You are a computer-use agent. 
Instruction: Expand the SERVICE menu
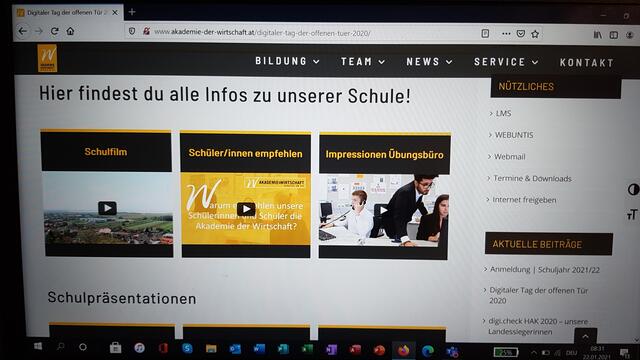(506, 62)
